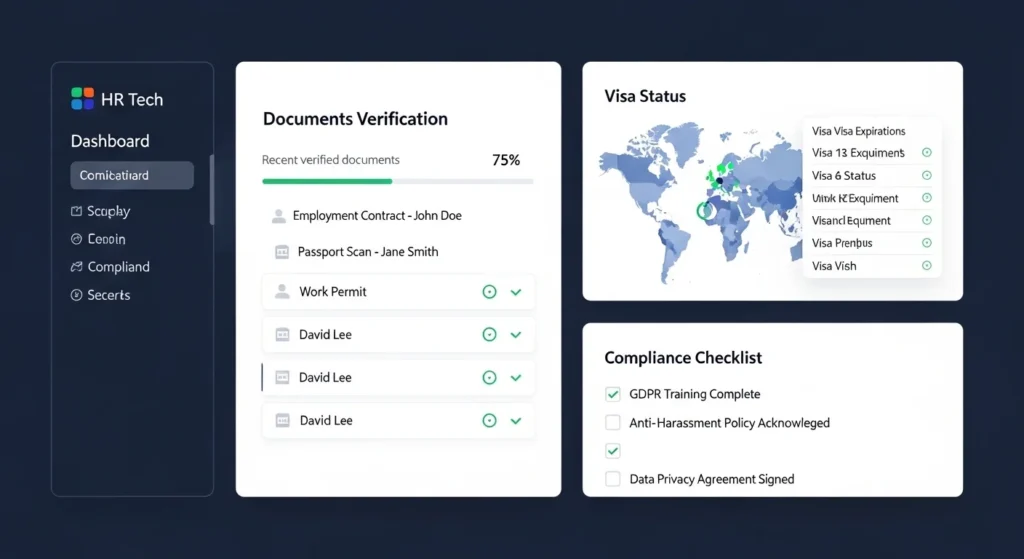Screen dimensions: 1024x559
Task: Click the icon next to Ceooin
Action: pyautogui.click(x=76, y=240)
